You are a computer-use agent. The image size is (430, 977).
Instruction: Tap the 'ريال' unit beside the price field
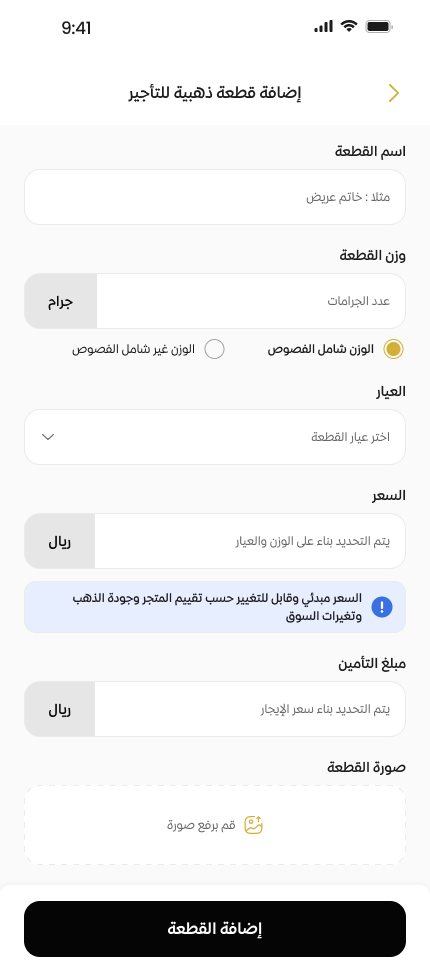60,541
